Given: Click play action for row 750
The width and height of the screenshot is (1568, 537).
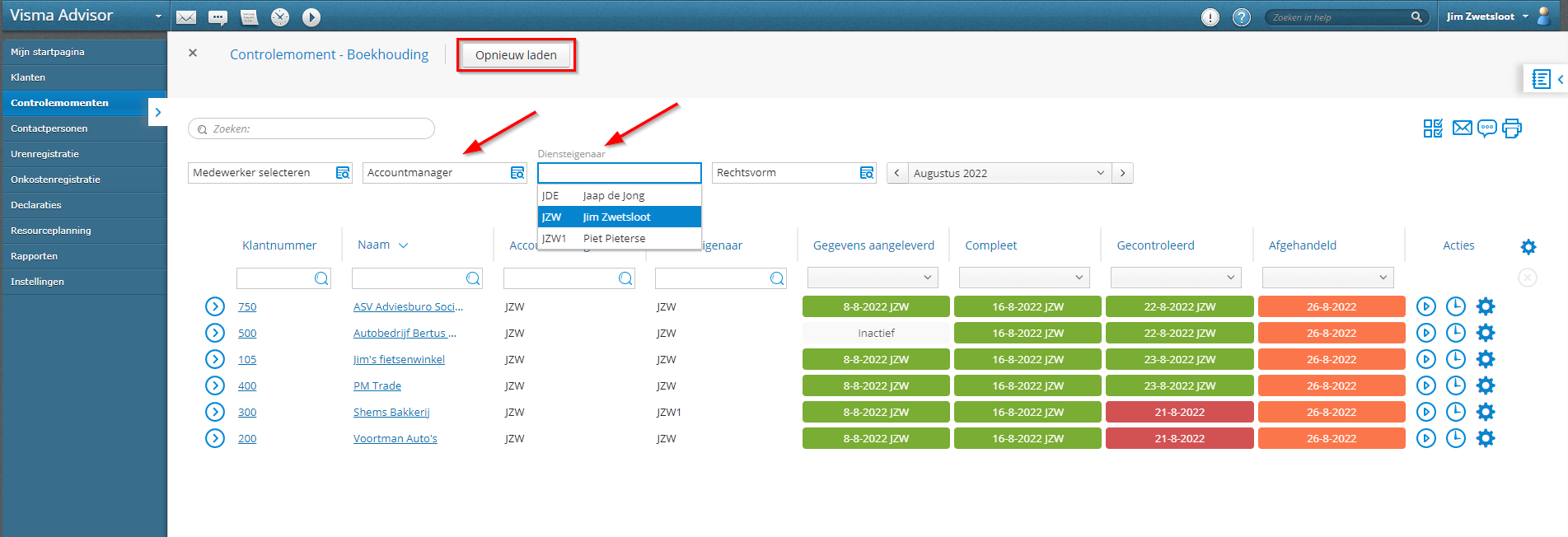Looking at the screenshot, I should point(1426,306).
